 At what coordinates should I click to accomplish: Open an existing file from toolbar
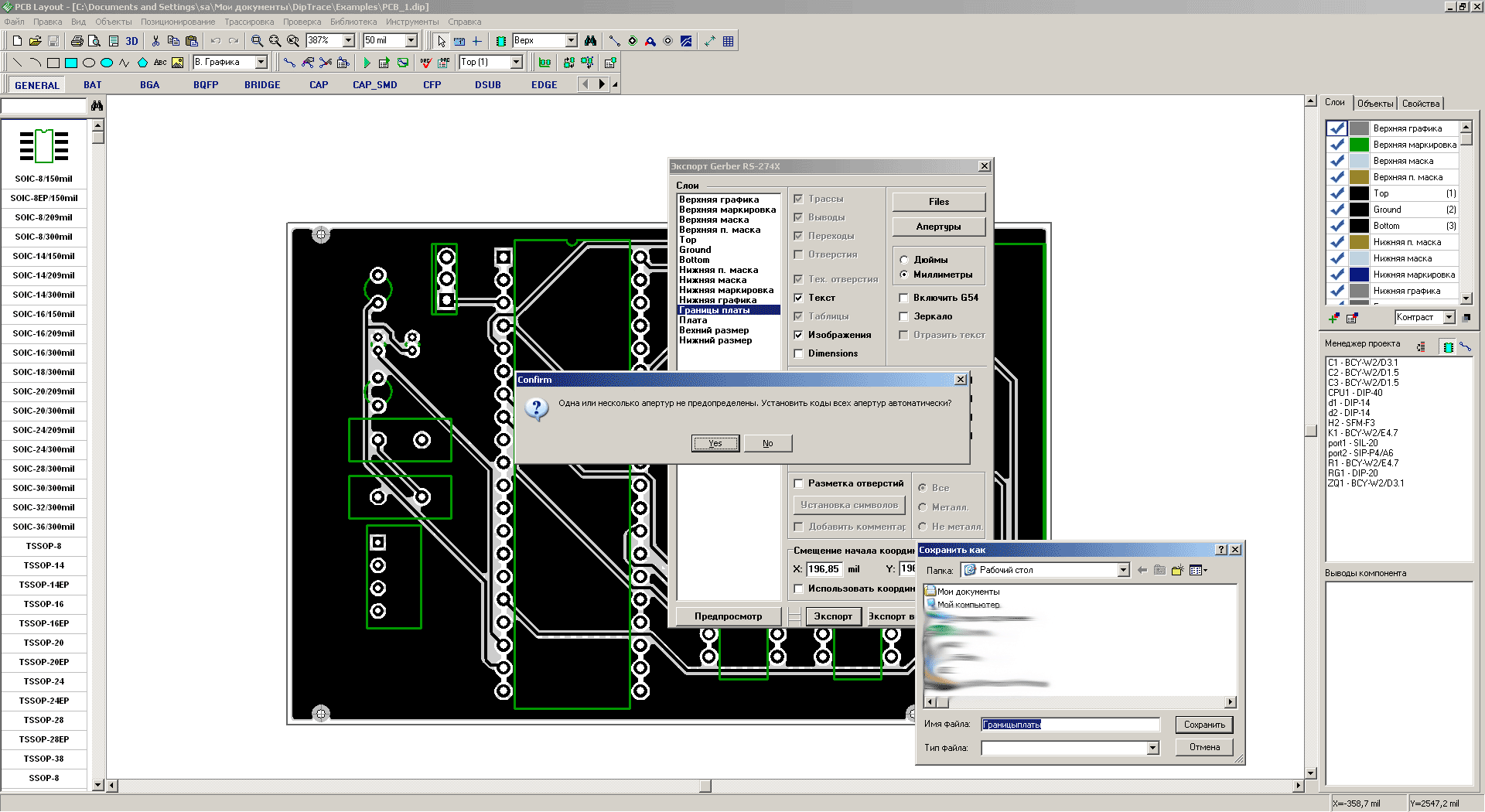pyautogui.click(x=35, y=41)
